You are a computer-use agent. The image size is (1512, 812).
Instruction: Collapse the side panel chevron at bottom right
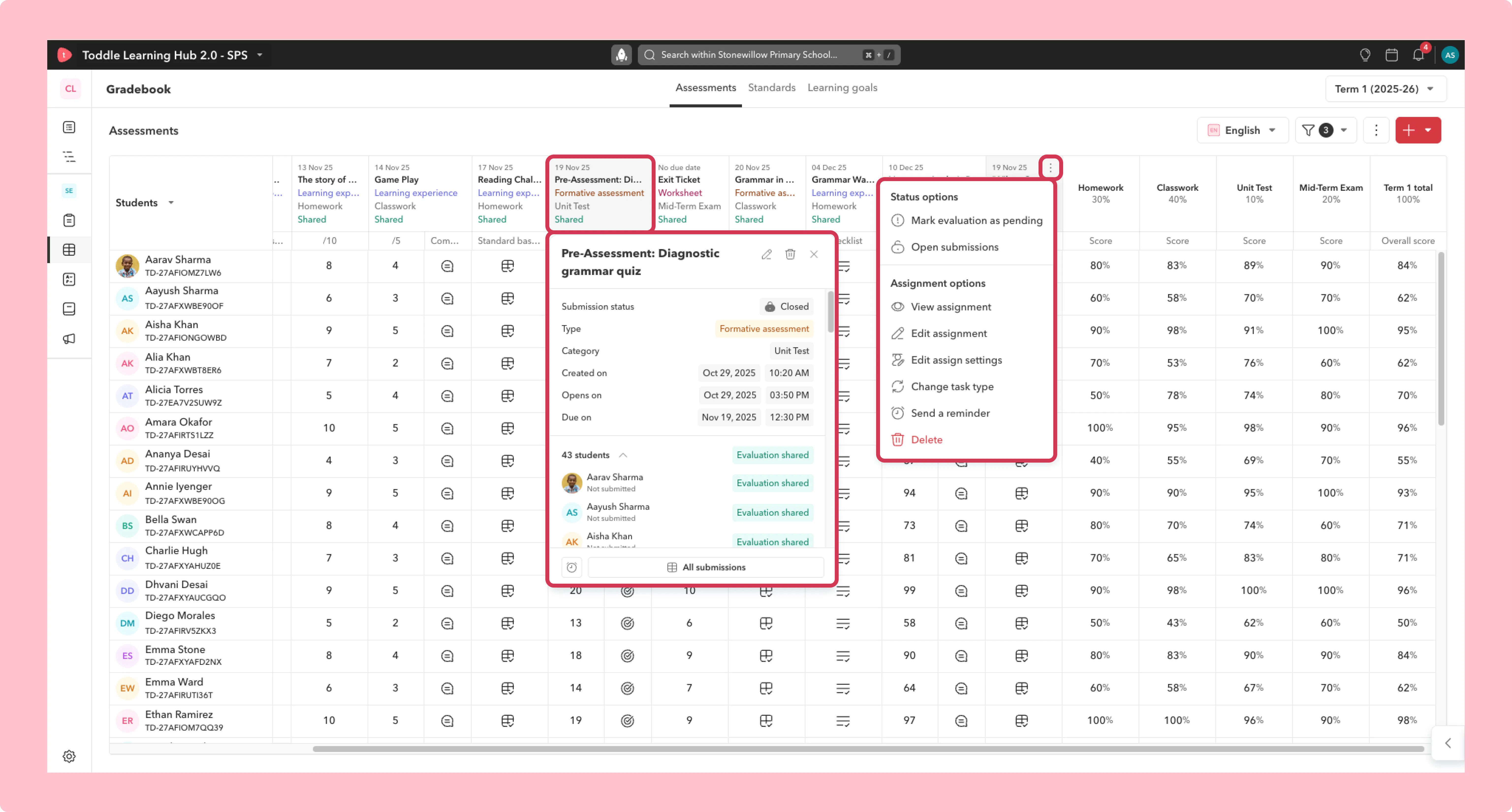pos(1448,743)
